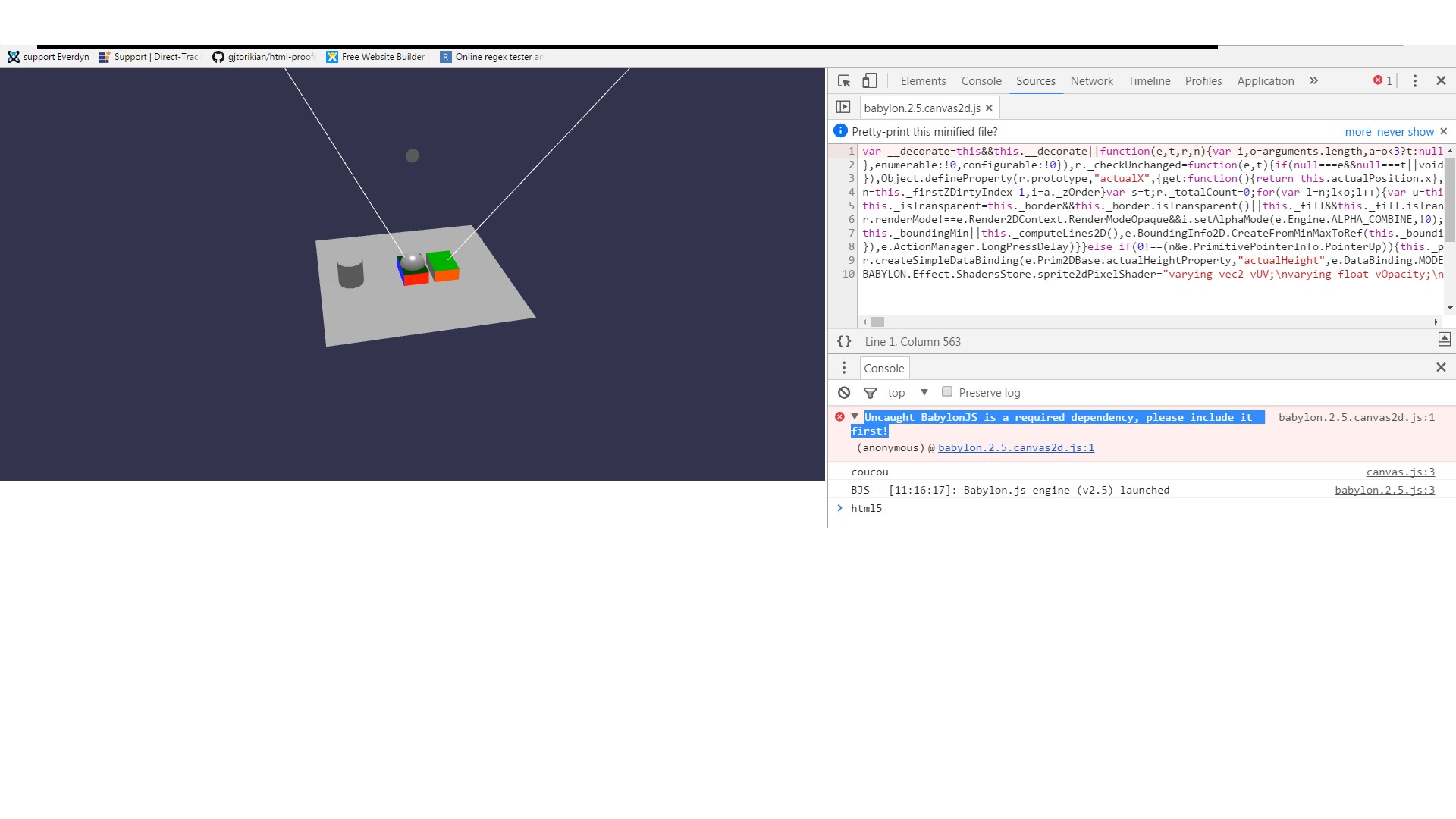Click the horizontal scrollbar right arrow
Viewport: 1456px width, 819px height.
pyautogui.click(x=1436, y=322)
